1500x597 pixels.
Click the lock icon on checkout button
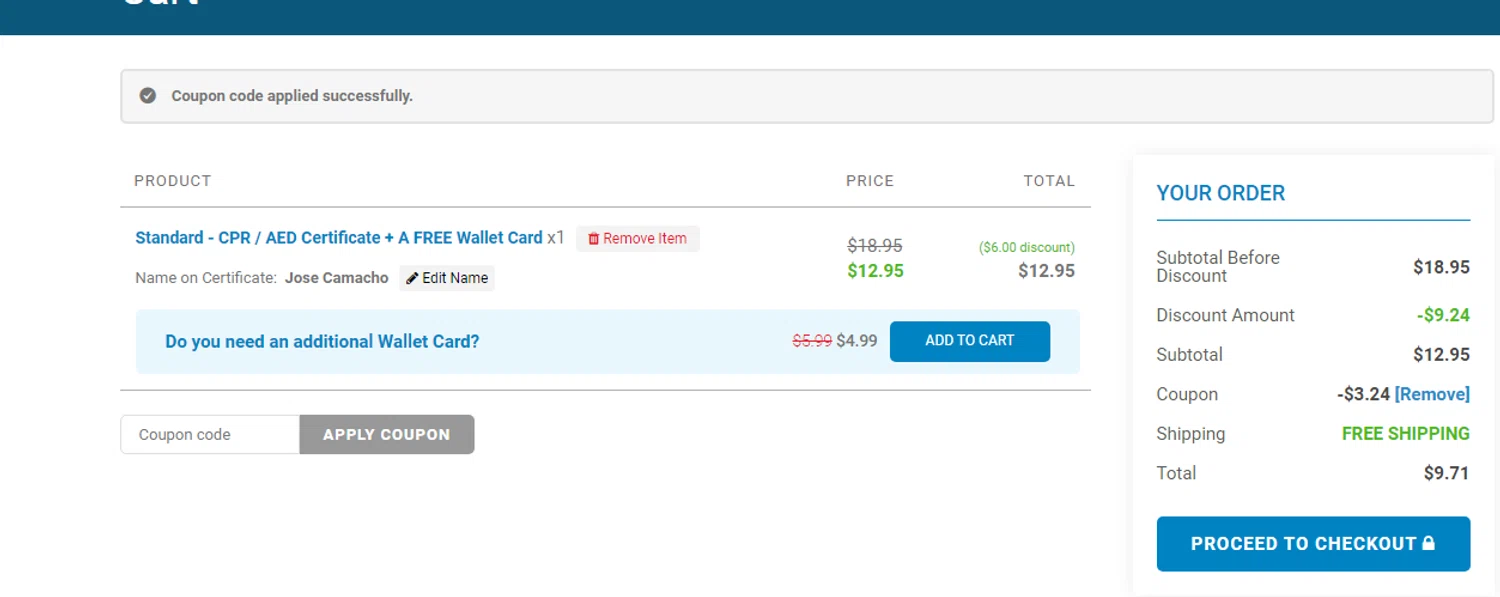[x=1428, y=543]
